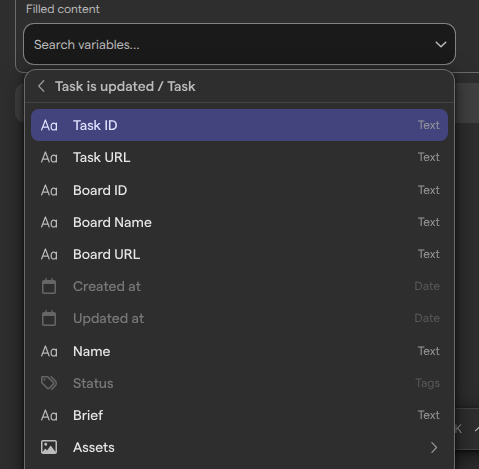This screenshot has height=469, width=479.
Task: Click the calendar icon beside Updated at
Action: [49, 318]
